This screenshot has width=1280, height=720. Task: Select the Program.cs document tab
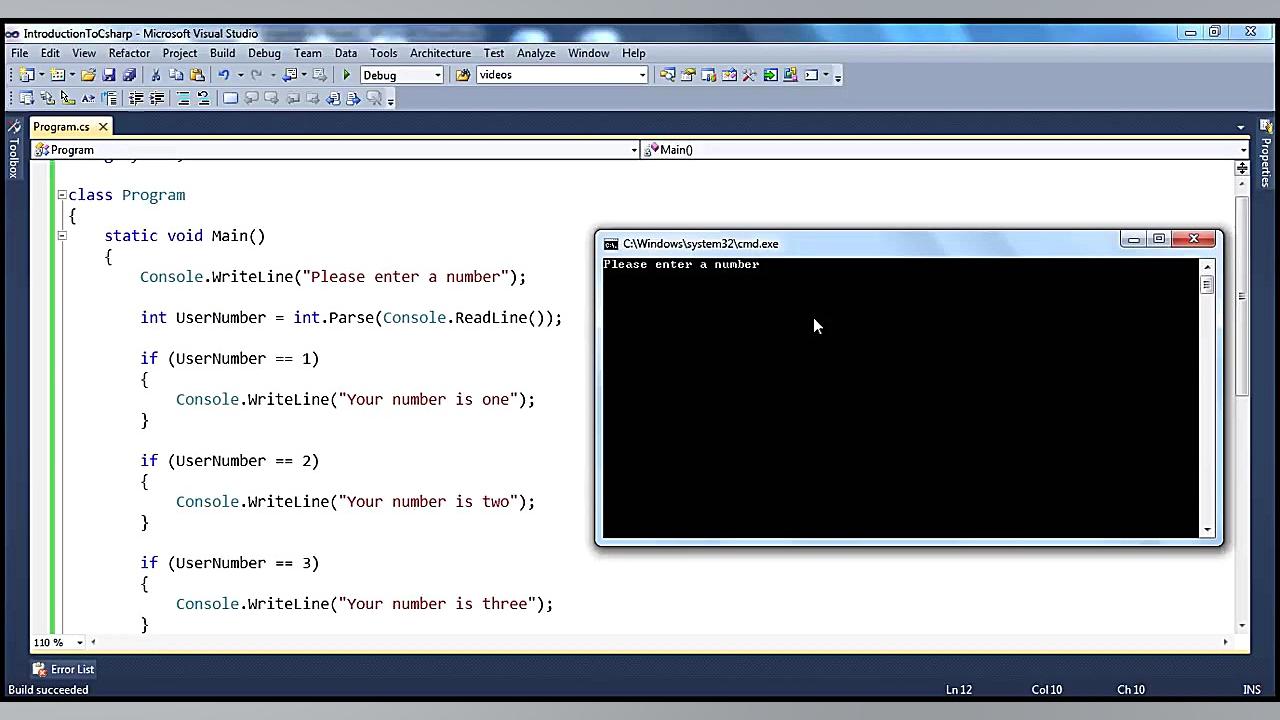pos(61,126)
